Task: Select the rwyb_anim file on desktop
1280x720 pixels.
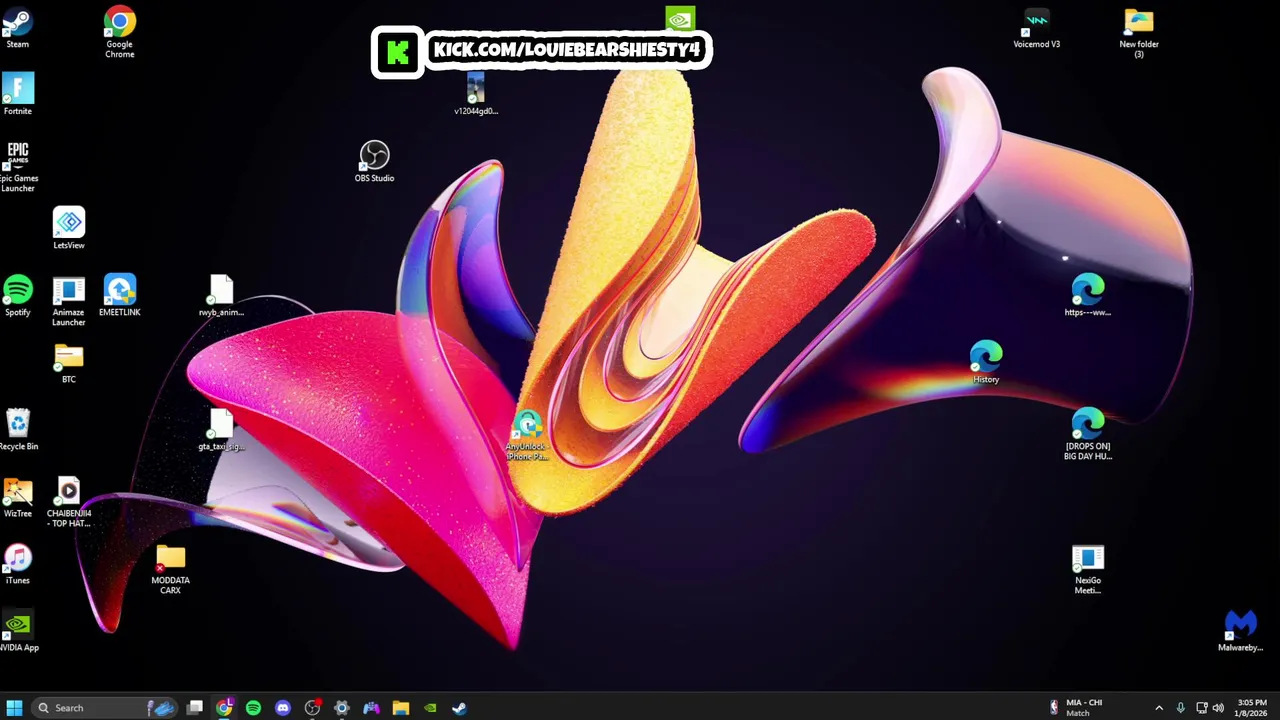Action: [221, 296]
